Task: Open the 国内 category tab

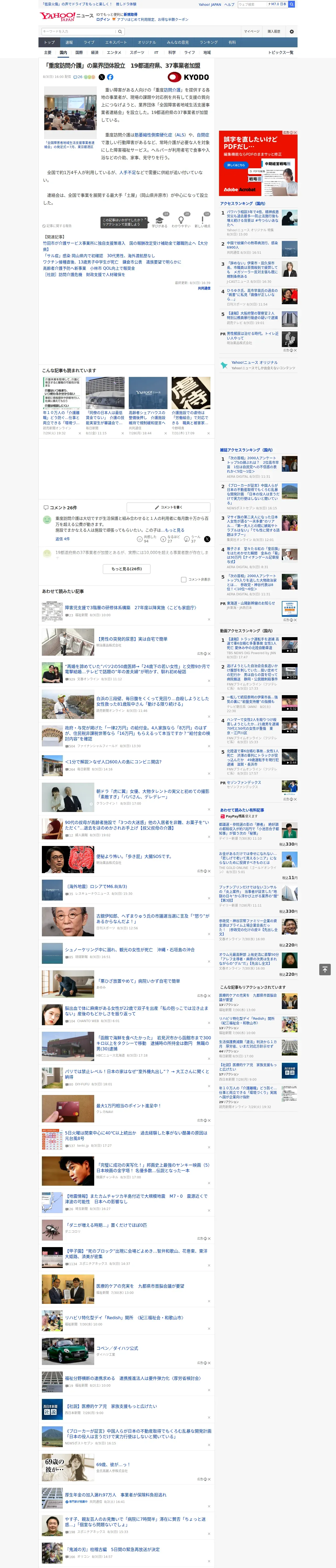Action: click(63, 52)
